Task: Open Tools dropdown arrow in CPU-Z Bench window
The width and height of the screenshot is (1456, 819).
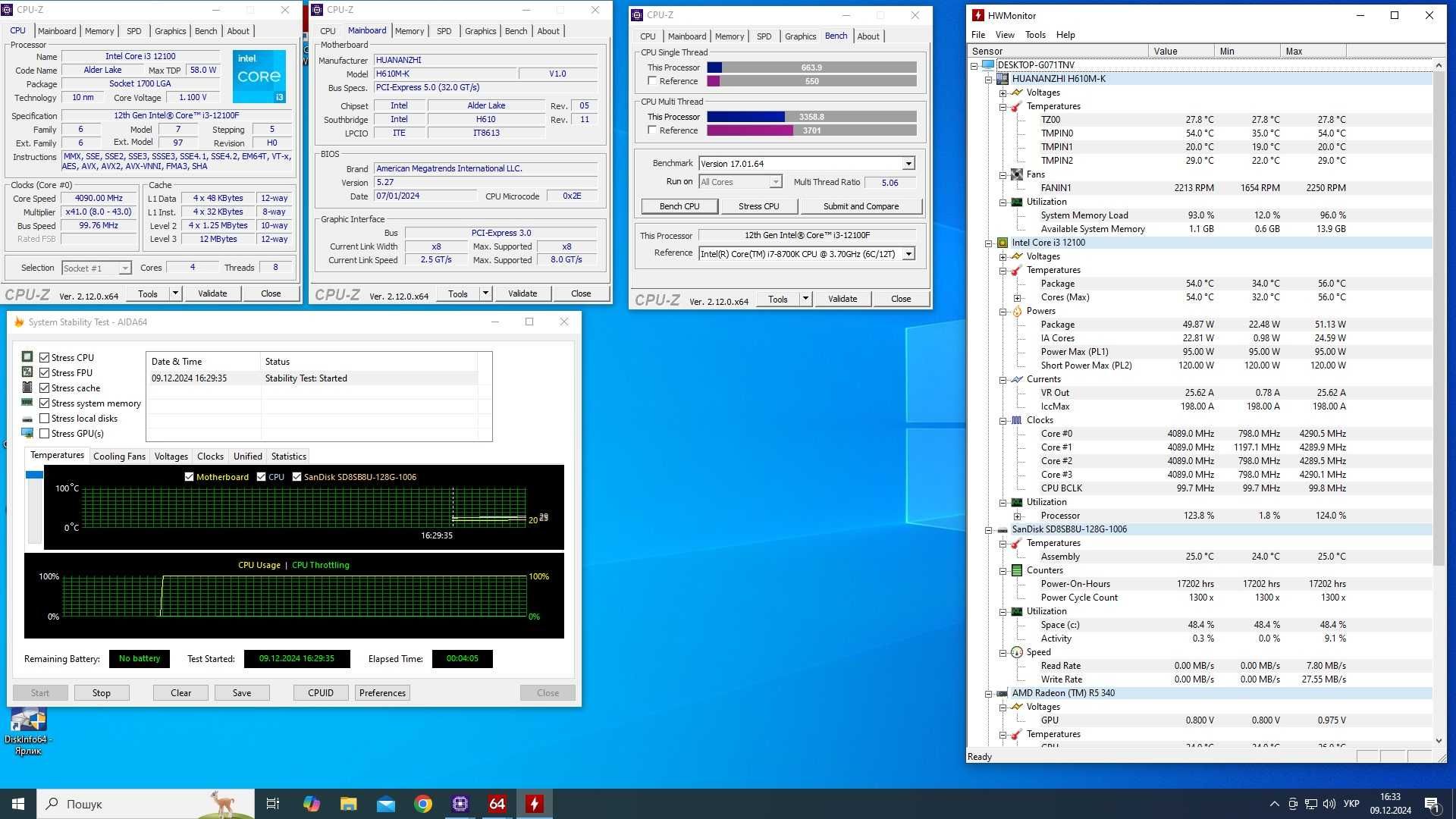Action: (805, 299)
